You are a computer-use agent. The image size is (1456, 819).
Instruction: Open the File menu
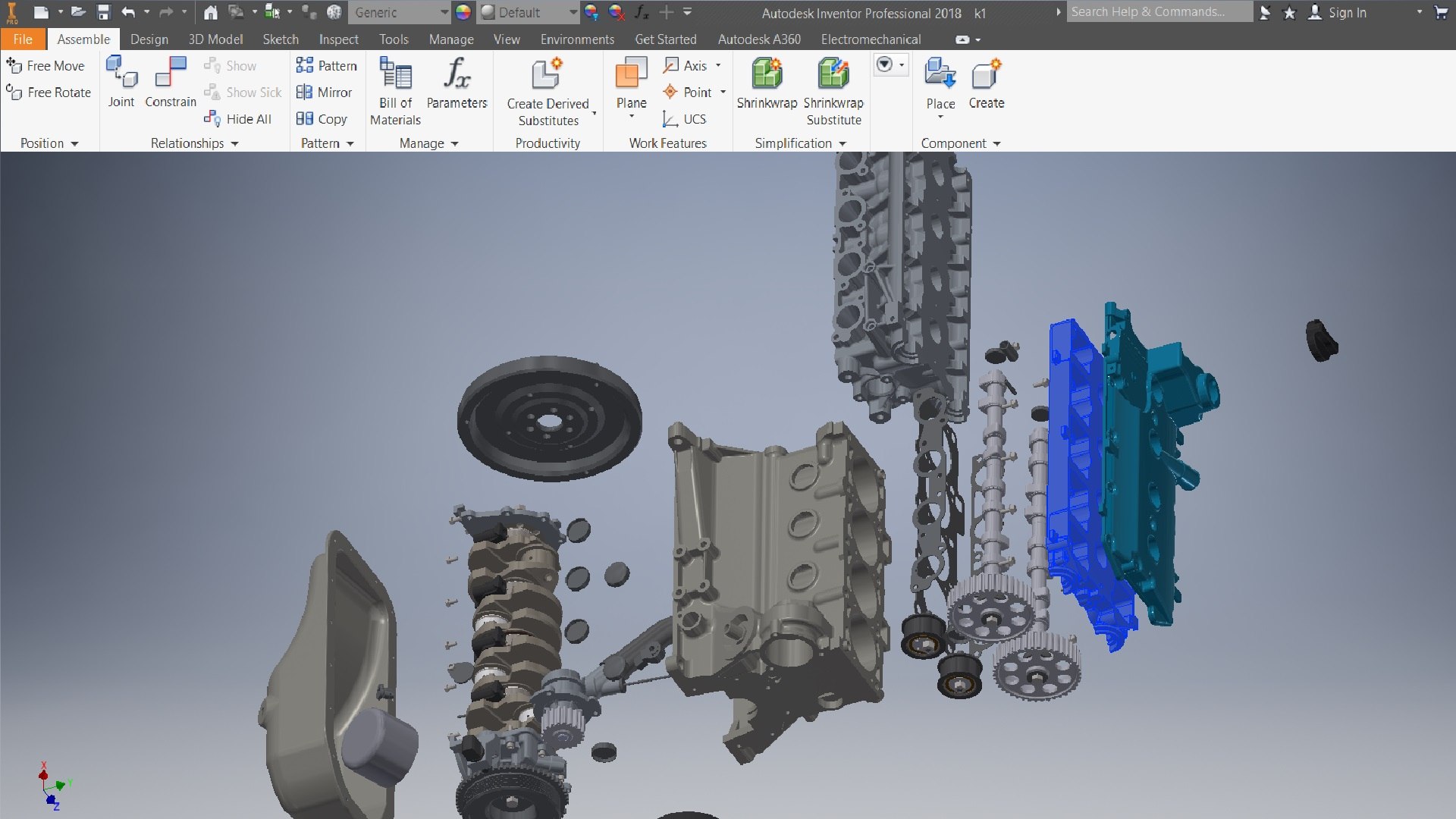[23, 39]
